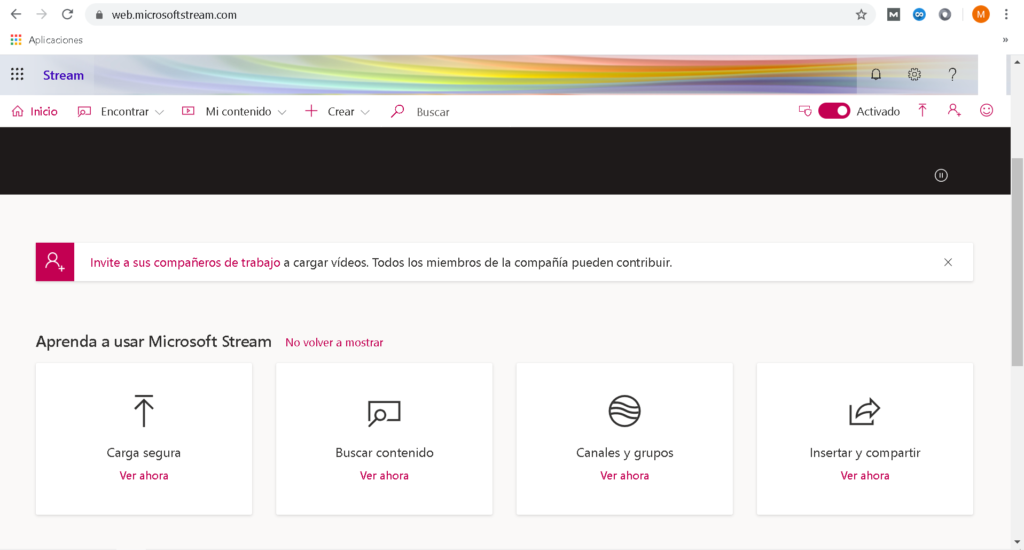Click the invite coworkers person icon in navbar
Image resolution: width=1024 pixels, height=550 pixels.
[x=954, y=110]
